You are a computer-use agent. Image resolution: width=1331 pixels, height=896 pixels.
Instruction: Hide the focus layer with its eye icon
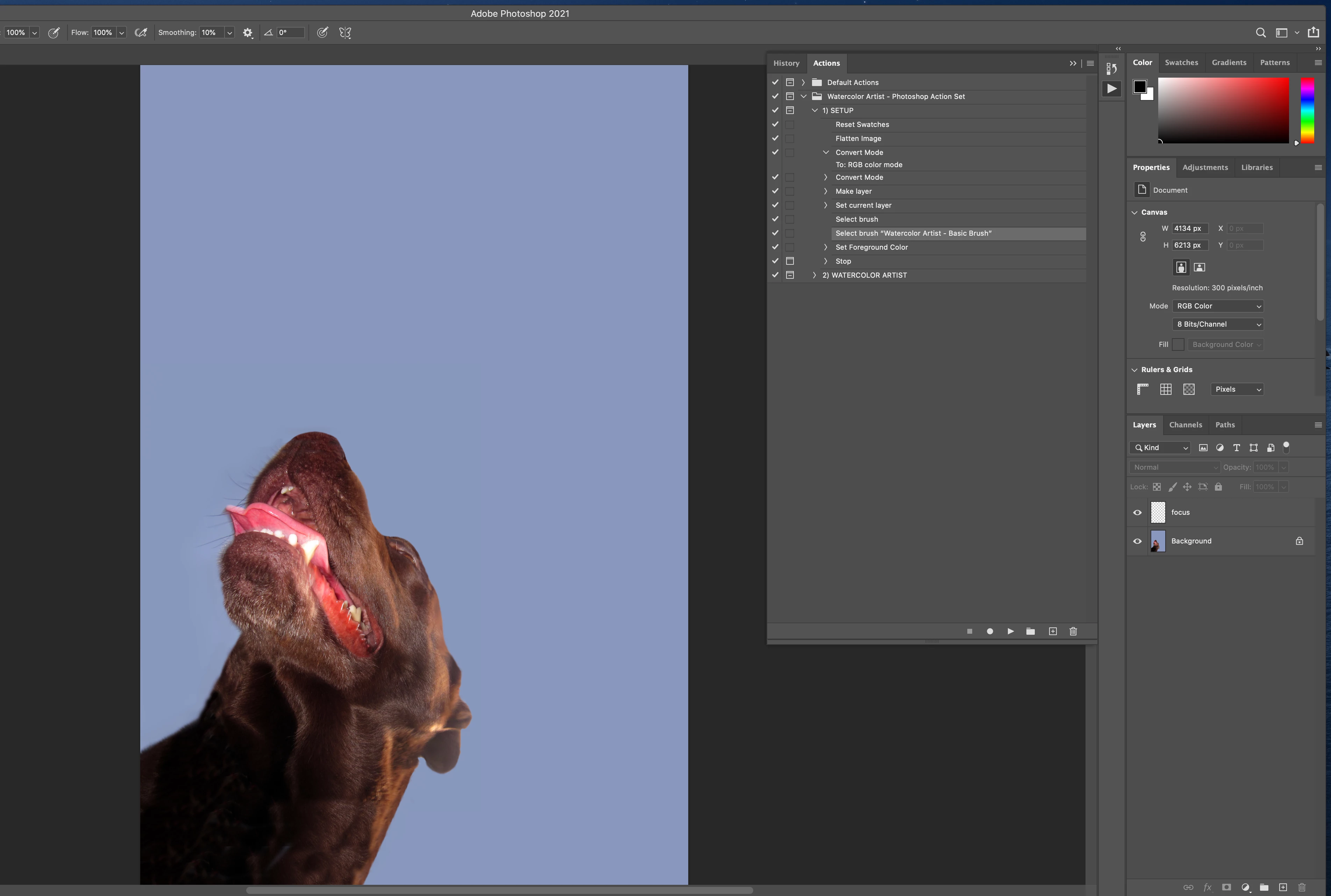[1137, 513]
